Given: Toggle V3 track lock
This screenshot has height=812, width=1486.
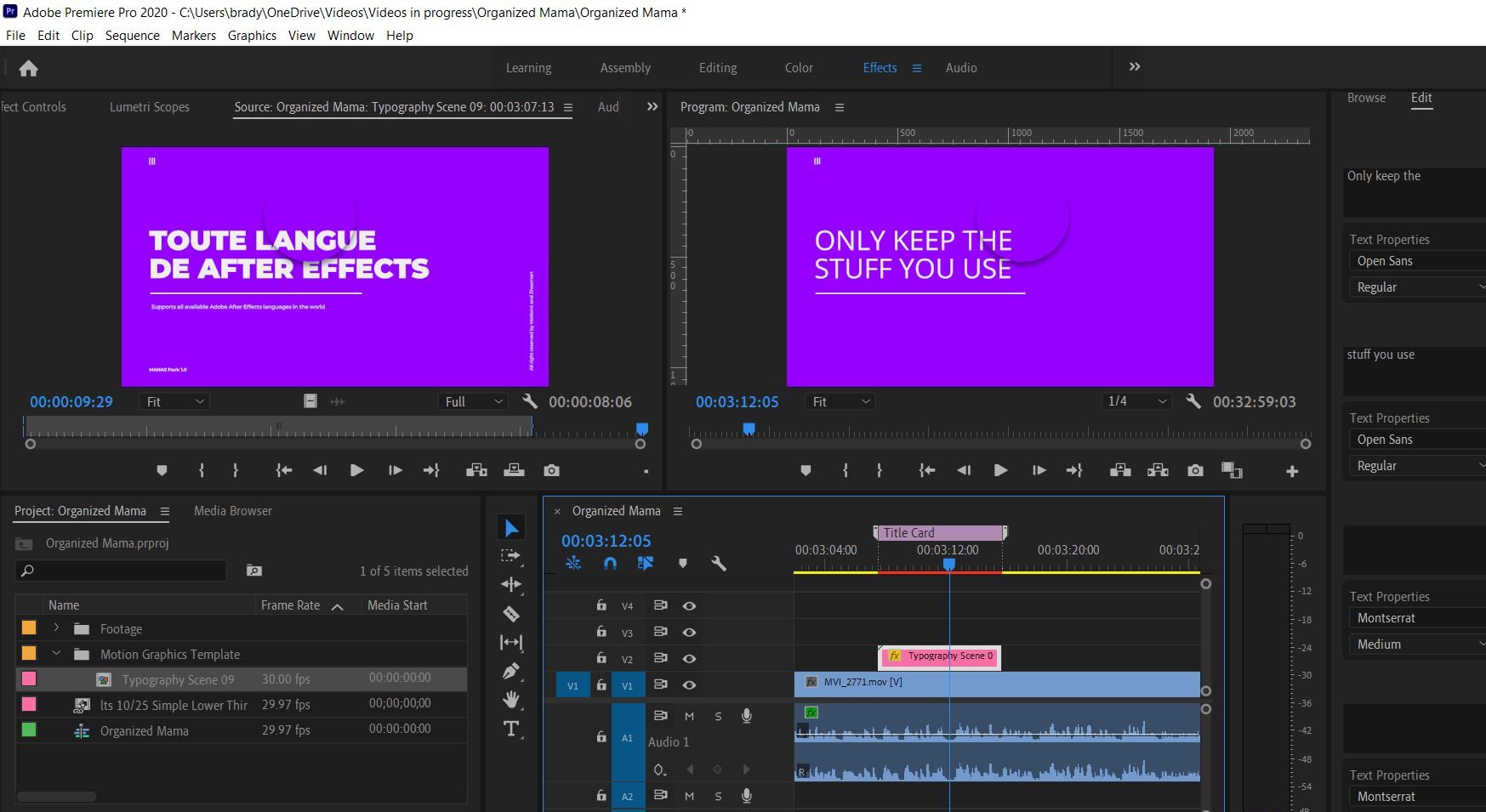Looking at the screenshot, I should (x=601, y=632).
